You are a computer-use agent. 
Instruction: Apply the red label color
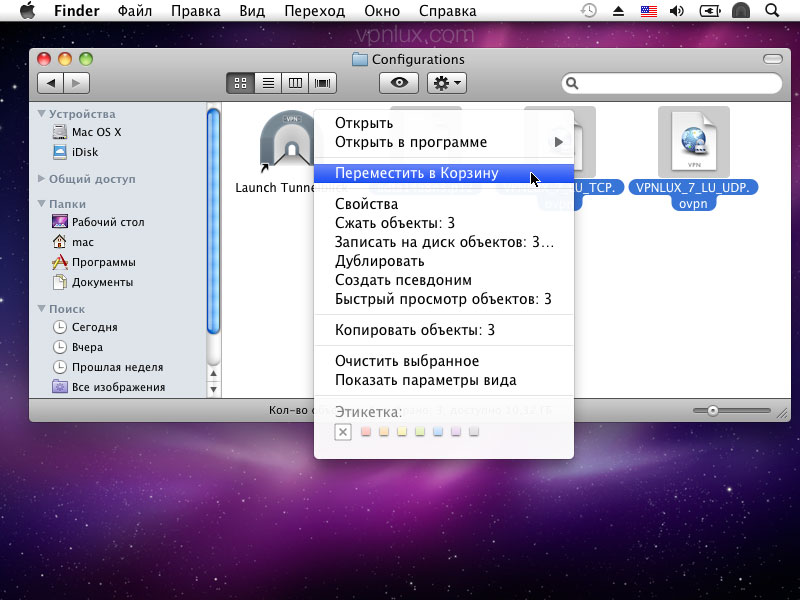pos(366,432)
